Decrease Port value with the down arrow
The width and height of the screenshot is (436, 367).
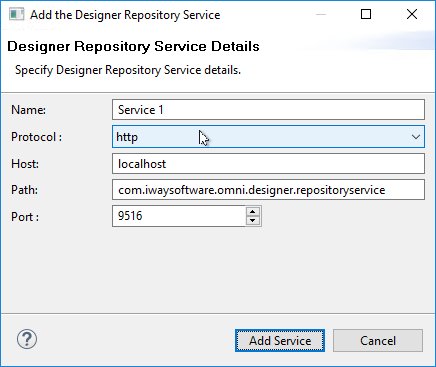(253, 220)
